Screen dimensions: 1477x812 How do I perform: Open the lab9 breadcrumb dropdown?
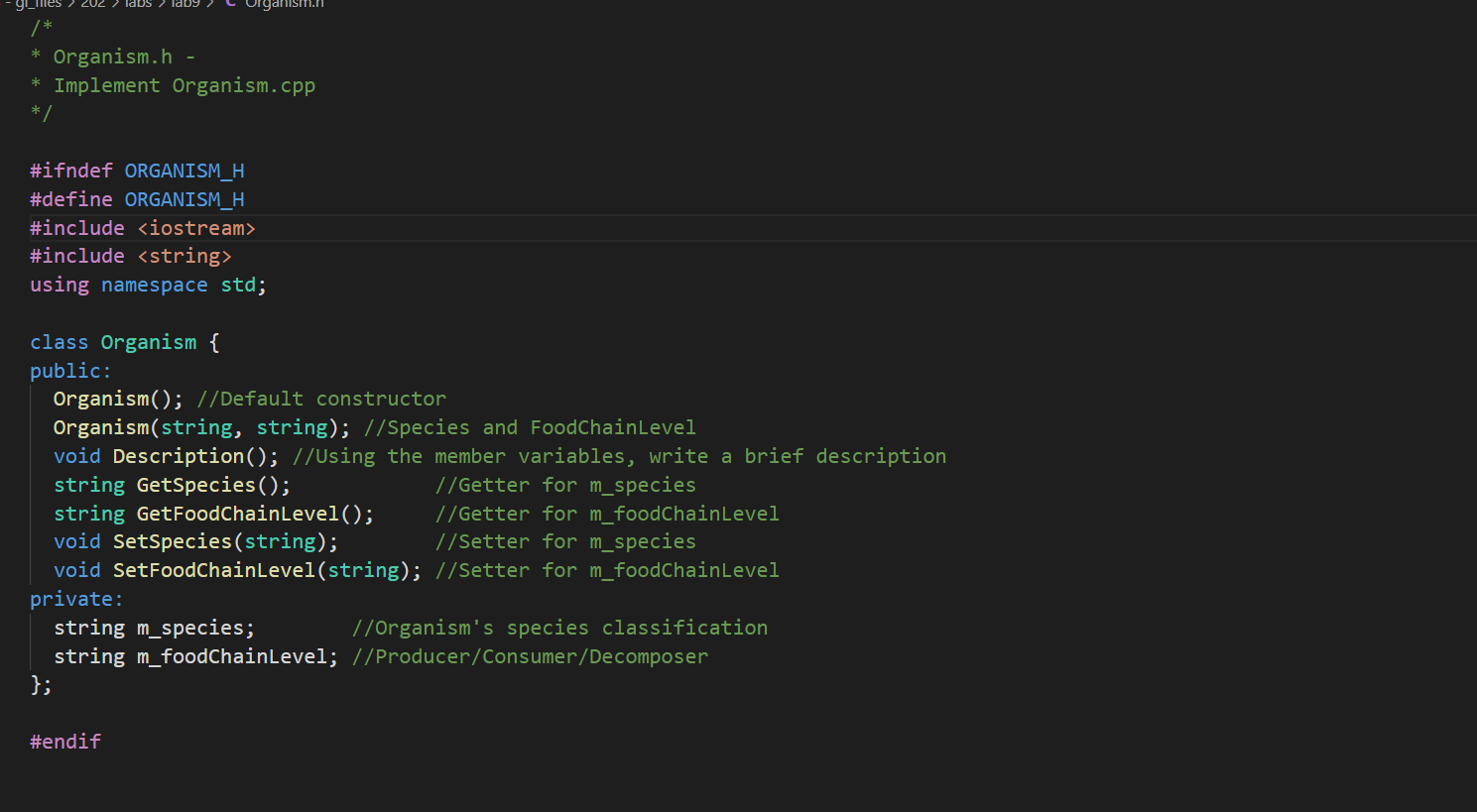pyautogui.click(x=185, y=4)
